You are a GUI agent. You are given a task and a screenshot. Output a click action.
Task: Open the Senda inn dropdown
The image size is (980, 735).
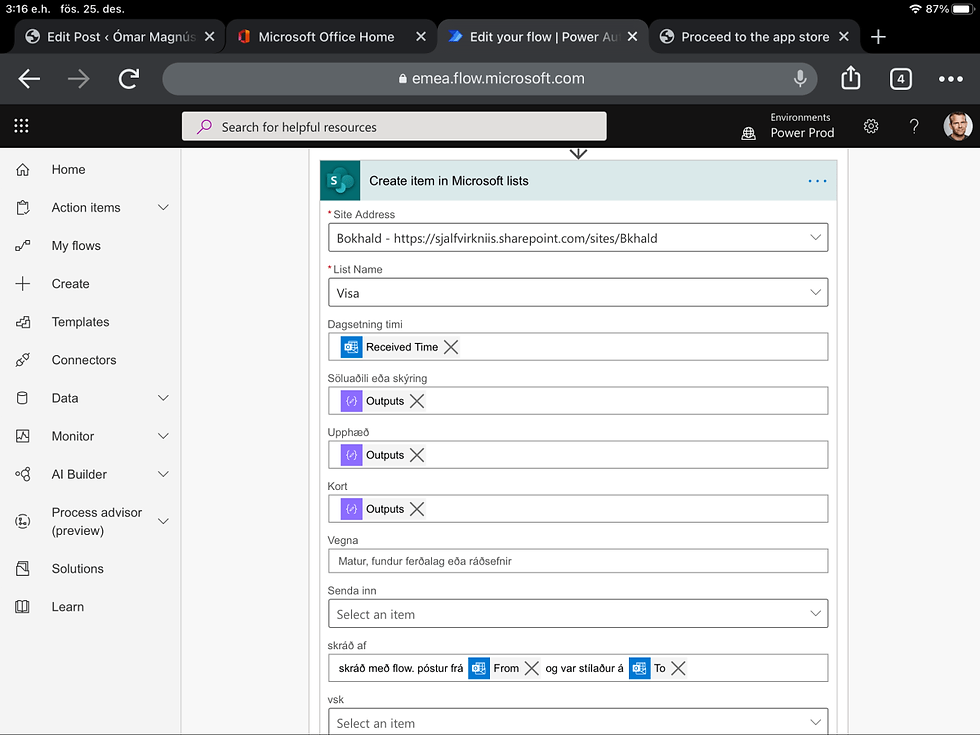pos(578,614)
